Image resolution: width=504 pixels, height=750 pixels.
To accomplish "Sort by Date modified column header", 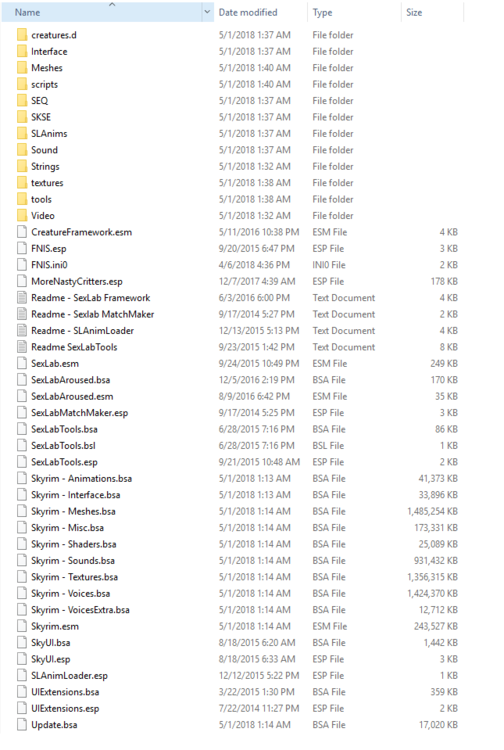I will pos(261,12).
